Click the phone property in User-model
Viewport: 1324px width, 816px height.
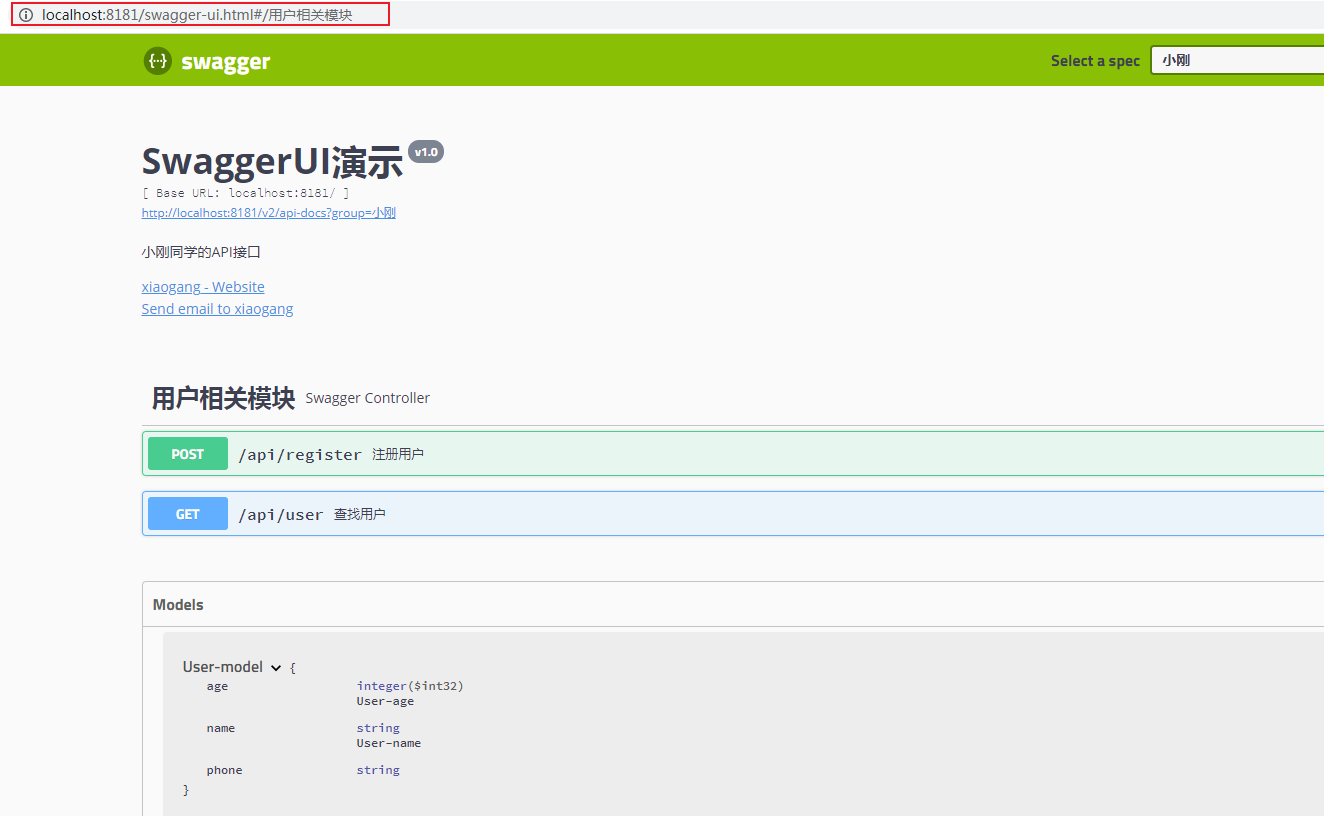click(224, 770)
